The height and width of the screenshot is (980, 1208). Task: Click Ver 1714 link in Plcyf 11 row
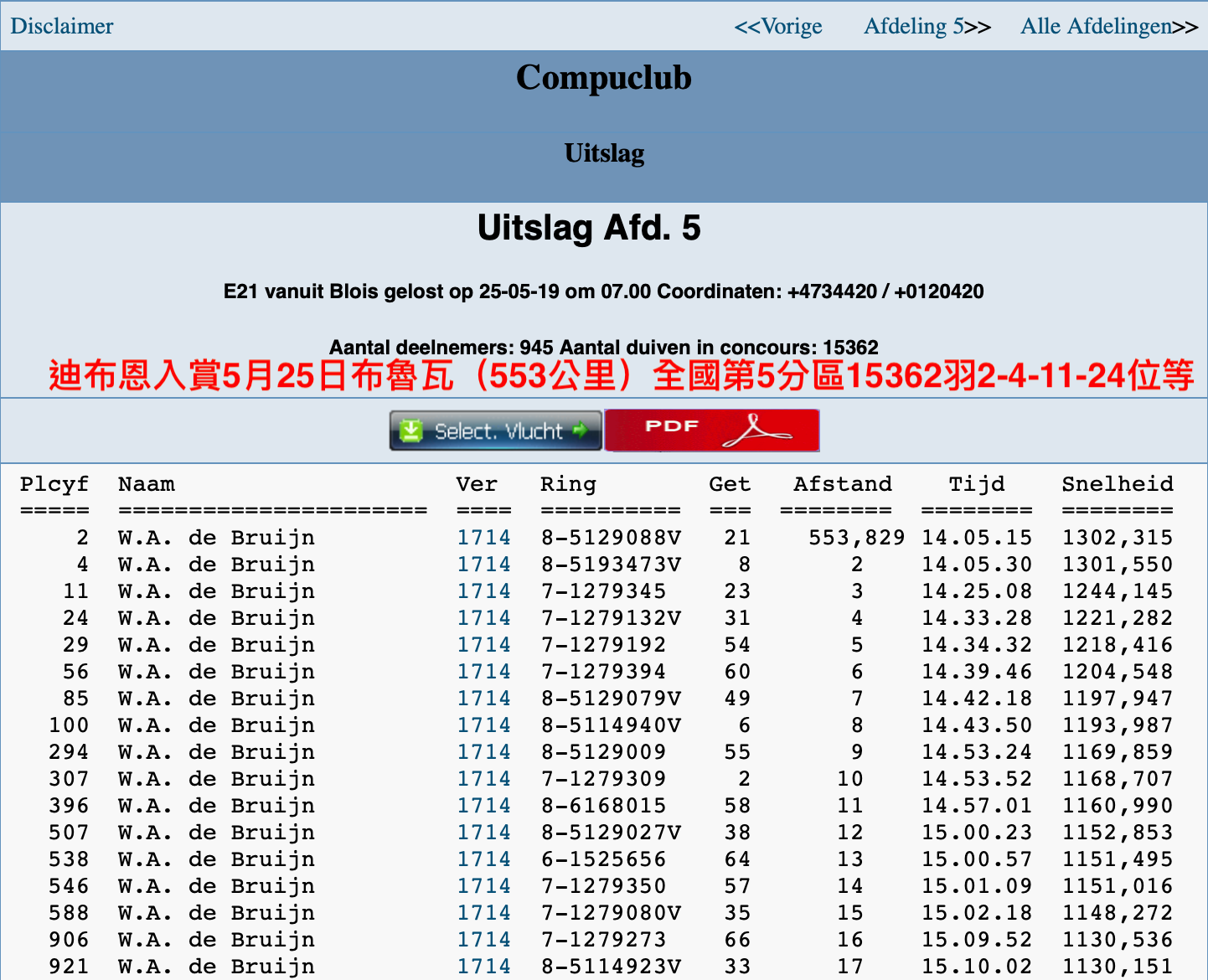click(x=484, y=591)
